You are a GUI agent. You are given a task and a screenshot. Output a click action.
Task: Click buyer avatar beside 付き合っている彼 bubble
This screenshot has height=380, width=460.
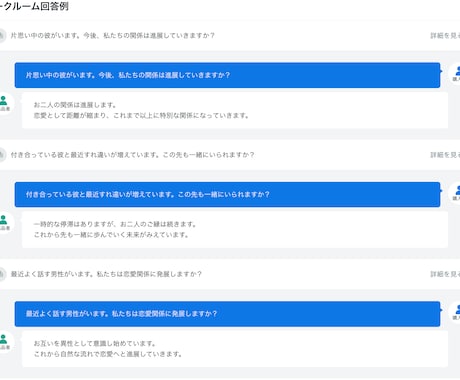tap(455, 193)
